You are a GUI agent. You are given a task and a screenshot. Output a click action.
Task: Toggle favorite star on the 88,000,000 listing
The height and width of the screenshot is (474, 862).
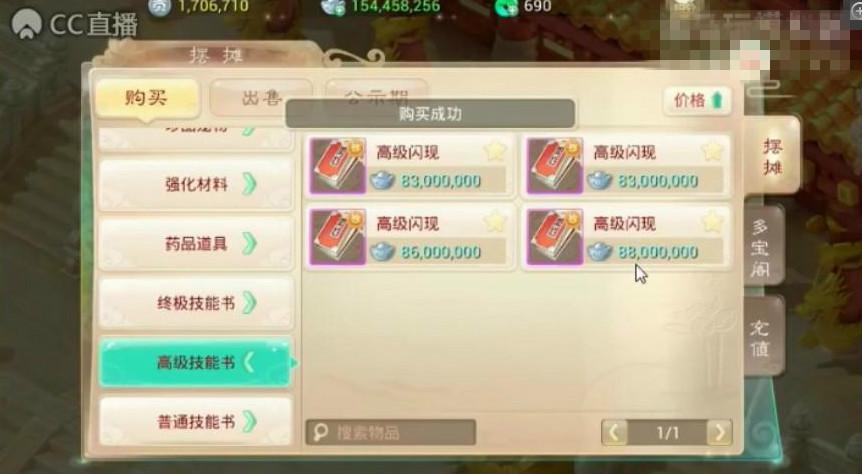point(712,222)
